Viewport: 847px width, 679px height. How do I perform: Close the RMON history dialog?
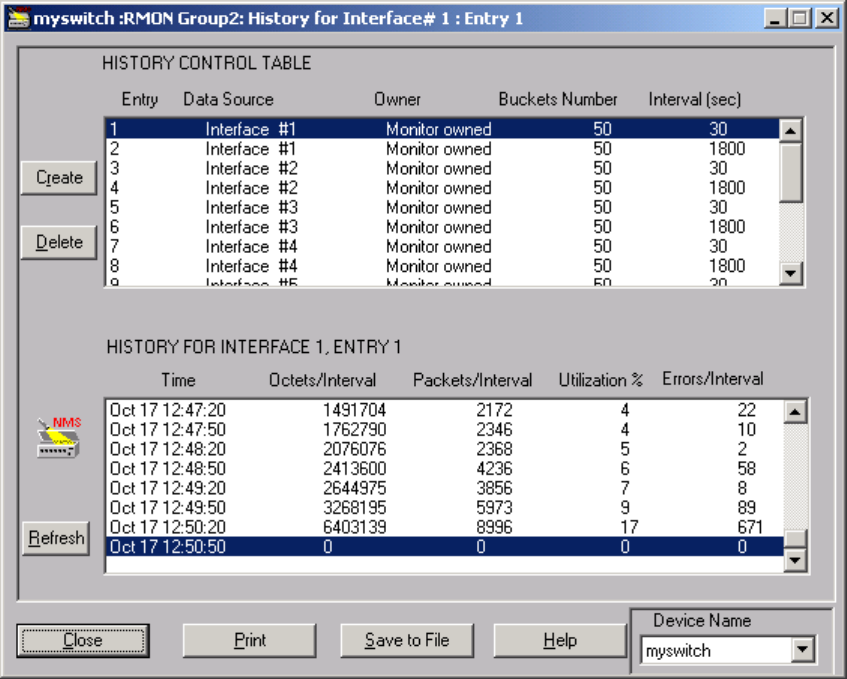(x=82, y=640)
